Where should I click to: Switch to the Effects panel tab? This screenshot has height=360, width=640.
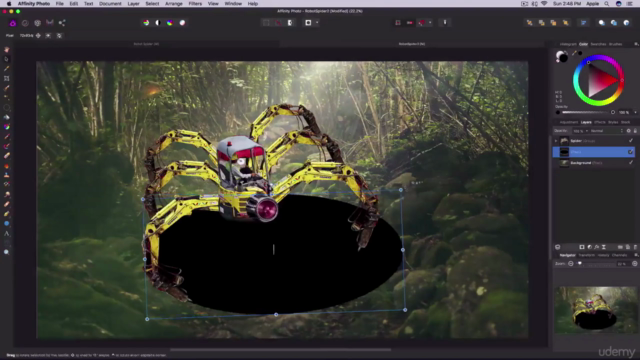tap(600, 122)
